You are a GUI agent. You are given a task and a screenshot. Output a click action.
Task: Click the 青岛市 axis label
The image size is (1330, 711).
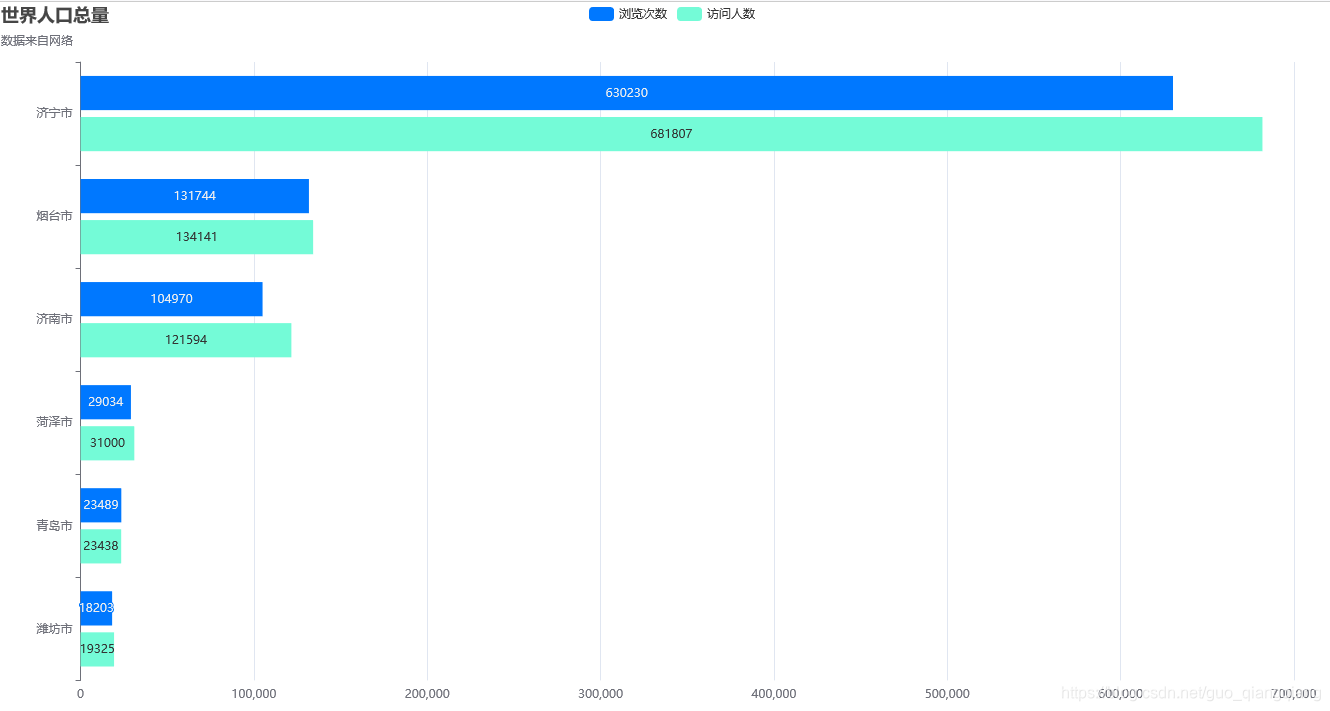[x=54, y=525]
